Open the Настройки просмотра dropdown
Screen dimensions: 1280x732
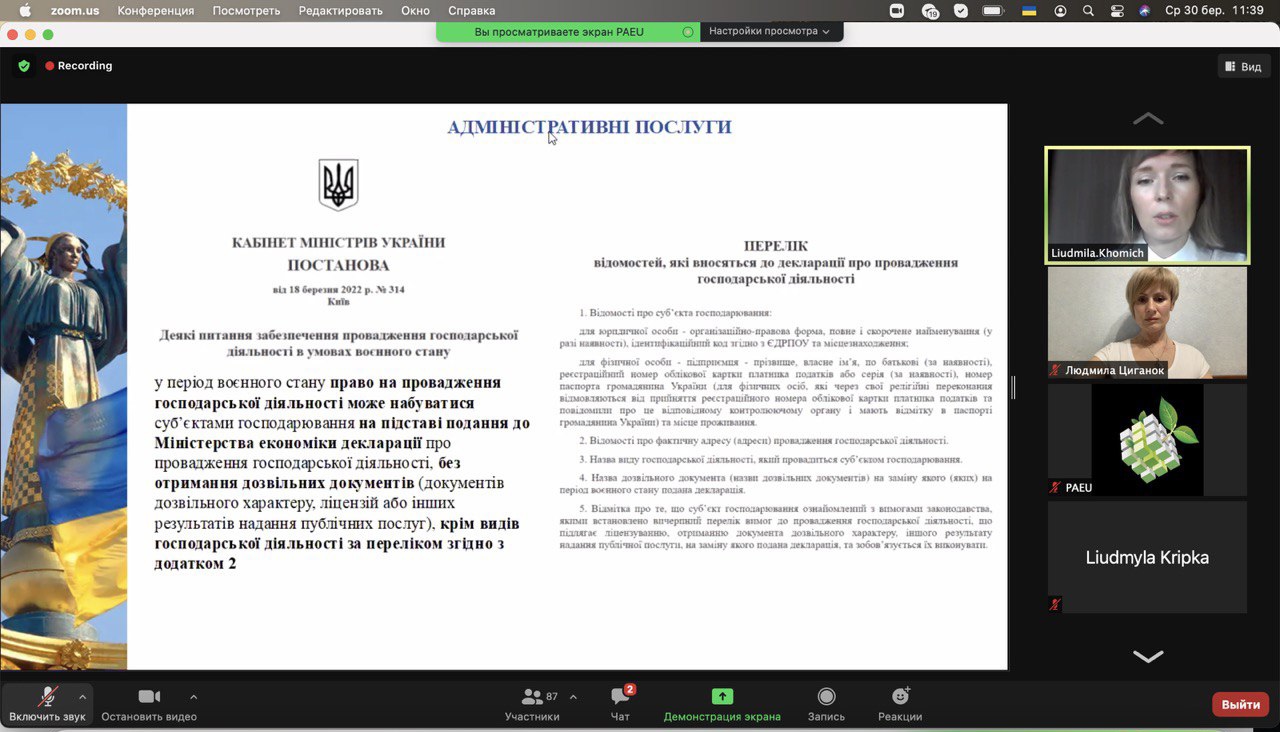click(x=770, y=31)
